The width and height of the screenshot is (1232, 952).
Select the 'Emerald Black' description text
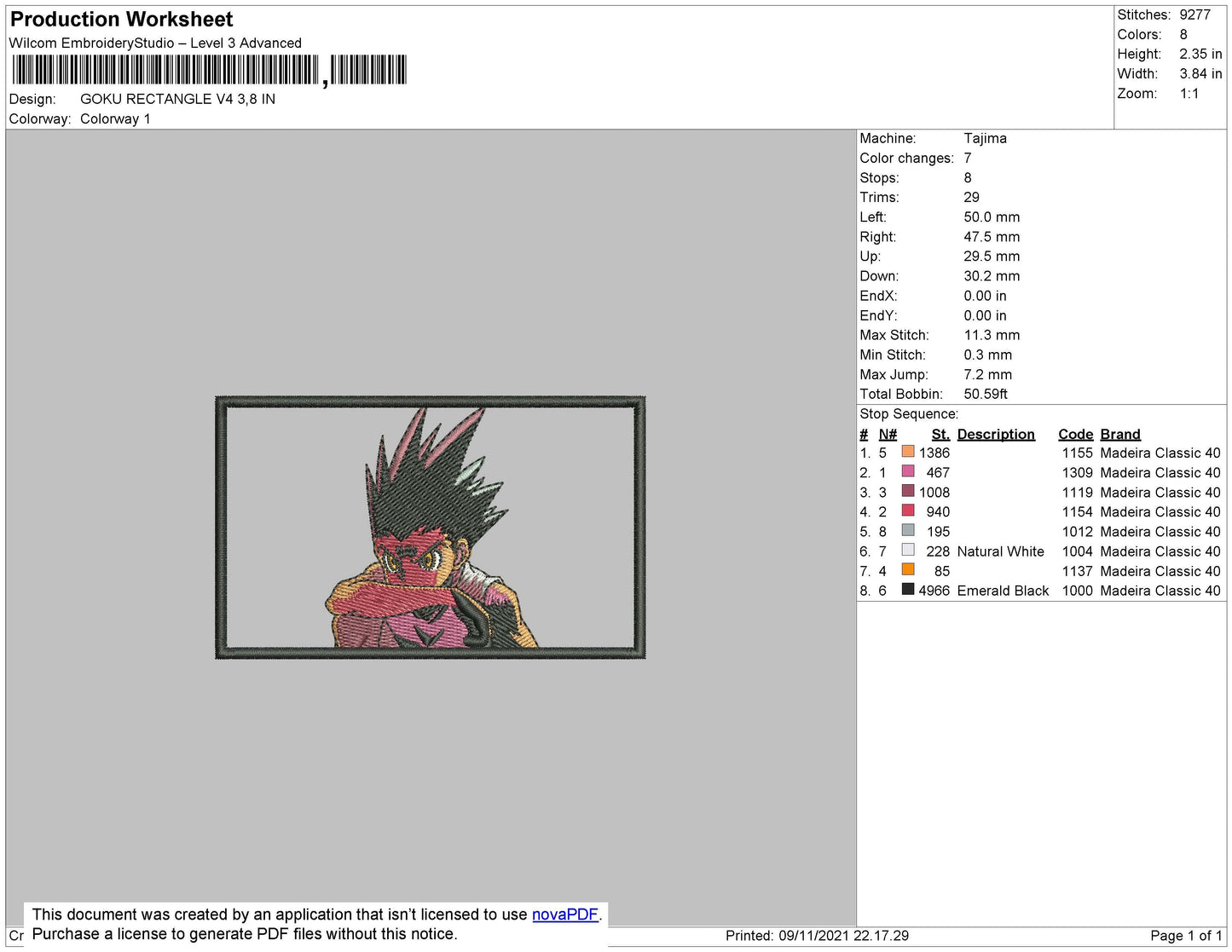(1003, 591)
